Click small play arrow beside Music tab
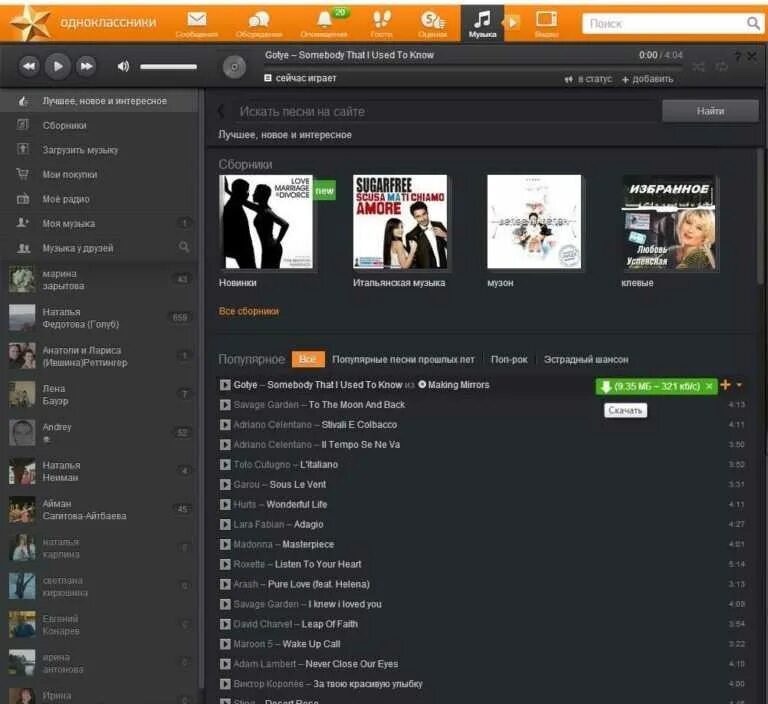 512,23
